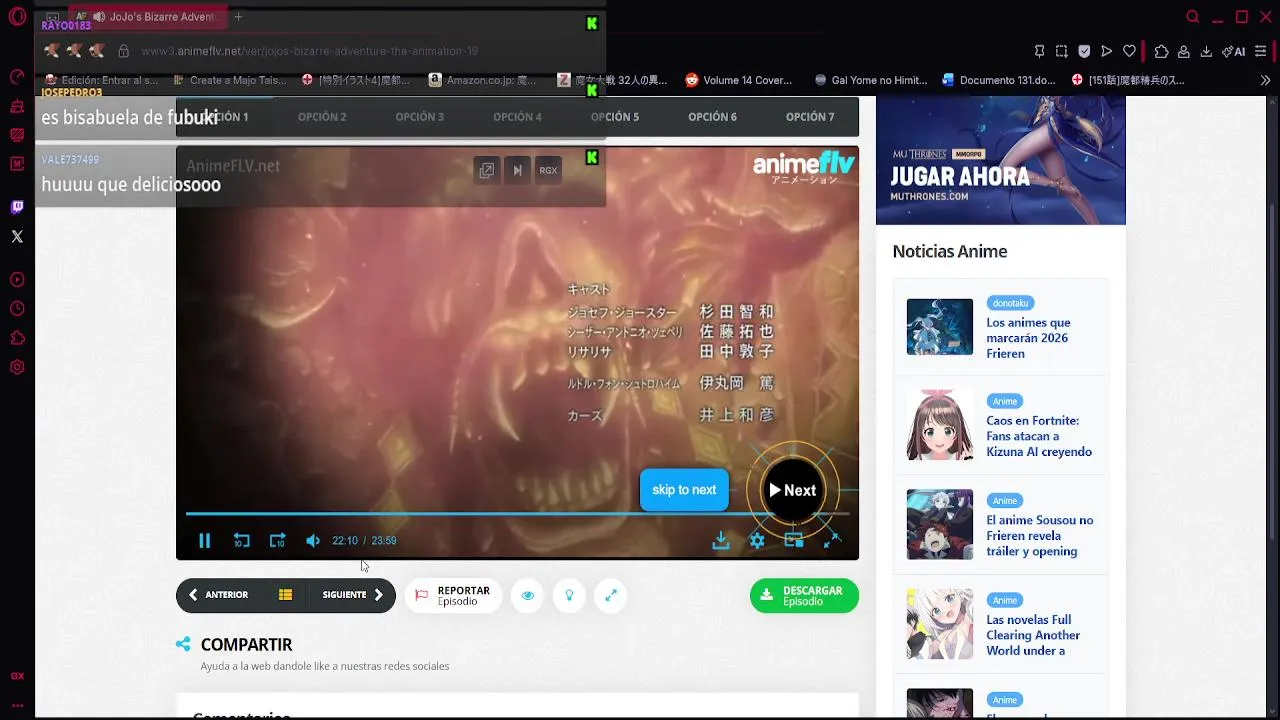Open the Opera menu logo icon
The width and height of the screenshot is (1280, 720).
[x=17, y=17]
